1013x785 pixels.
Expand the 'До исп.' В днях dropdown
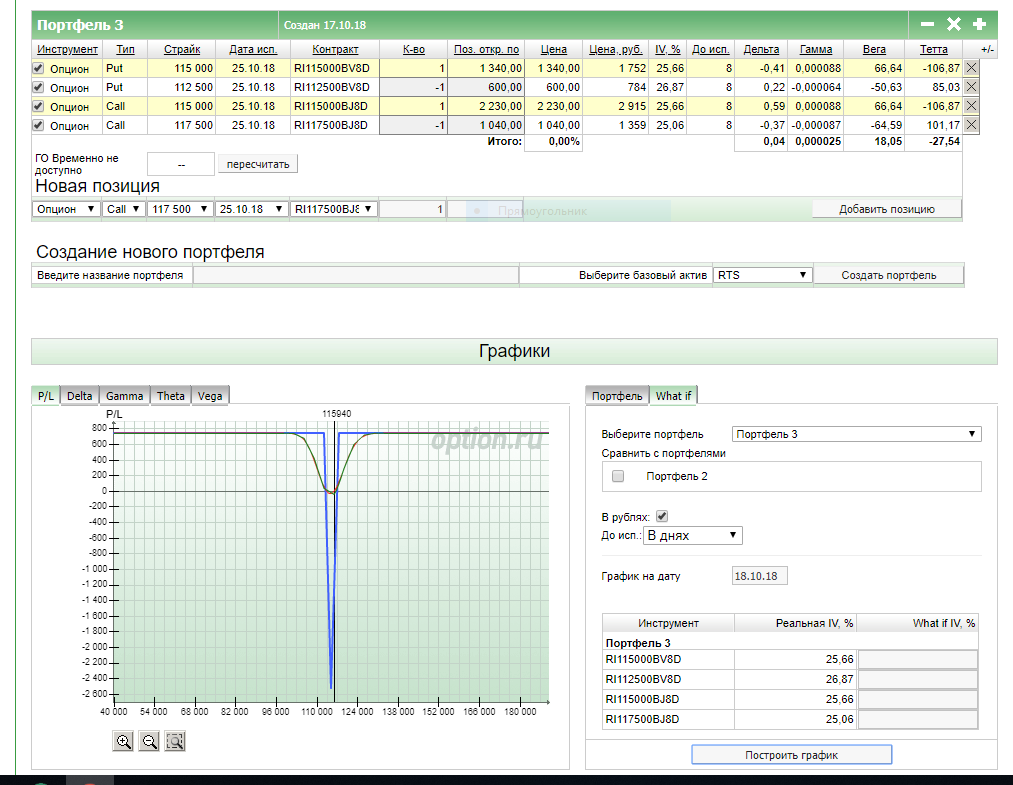[693, 535]
